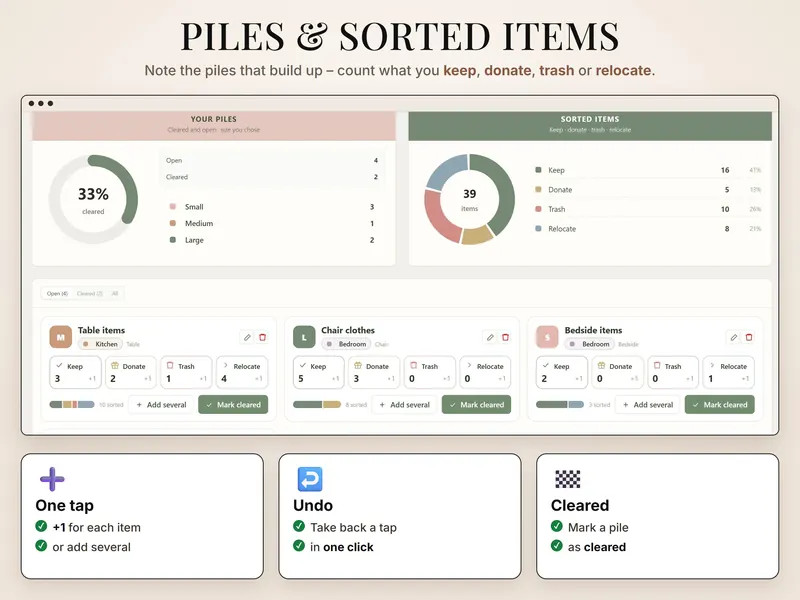Switch to the Open (4) tab
This screenshot has height=600, width=800.
coord(57,293)
